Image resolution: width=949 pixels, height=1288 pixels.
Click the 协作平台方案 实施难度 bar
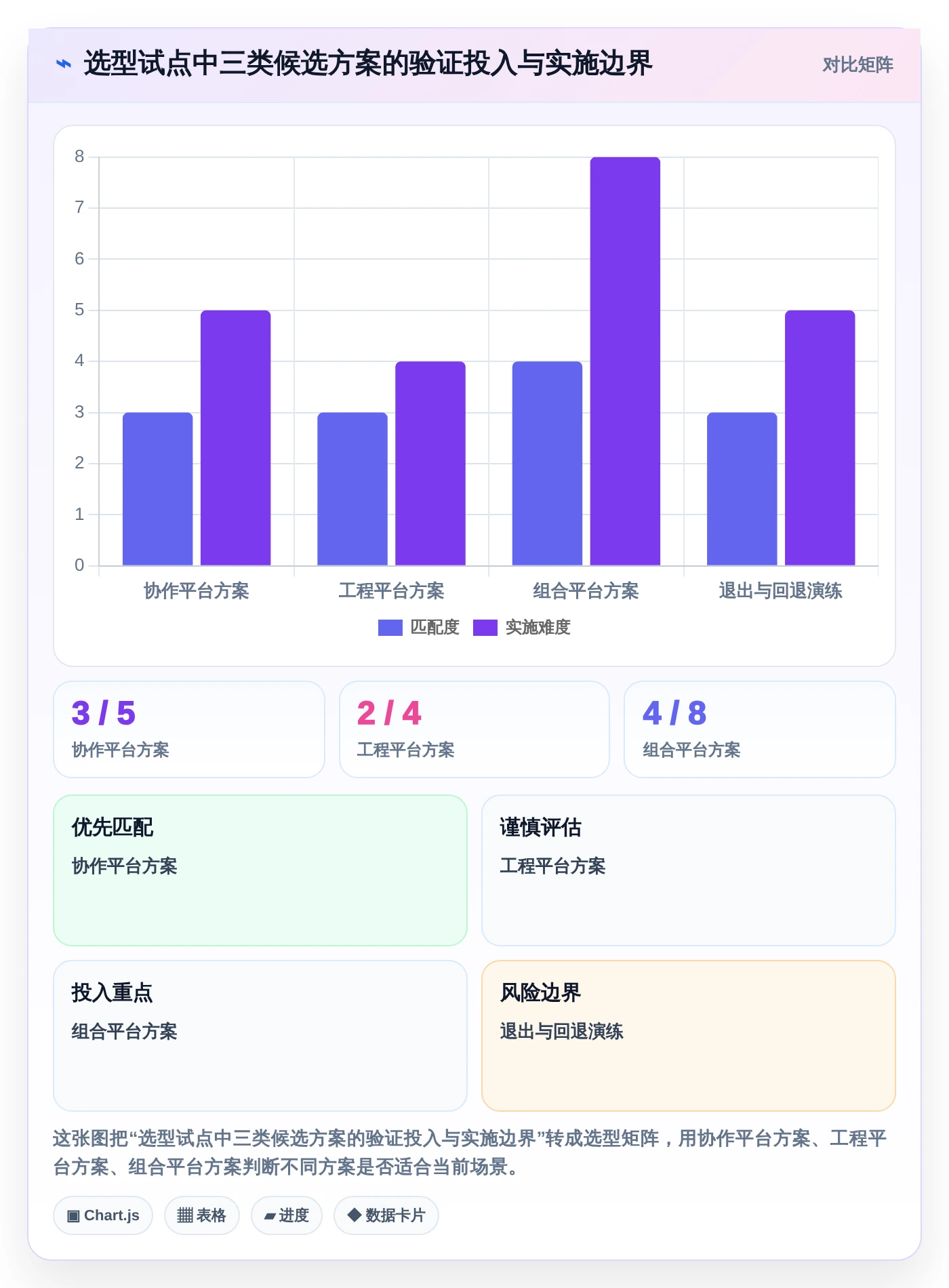tap(236, 438)
